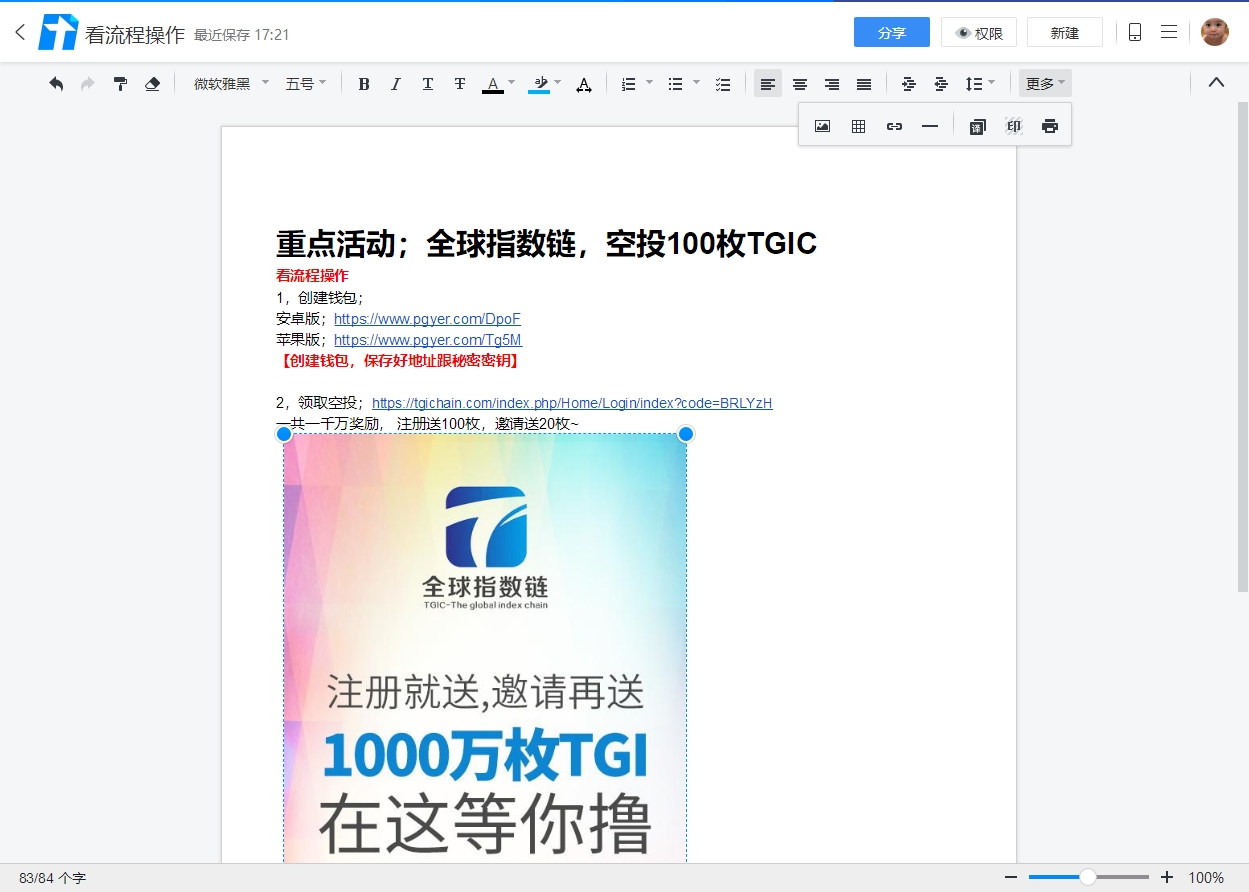1249x892 pixels.
Task: Click the character spacing icon
Action: (584, 84)
